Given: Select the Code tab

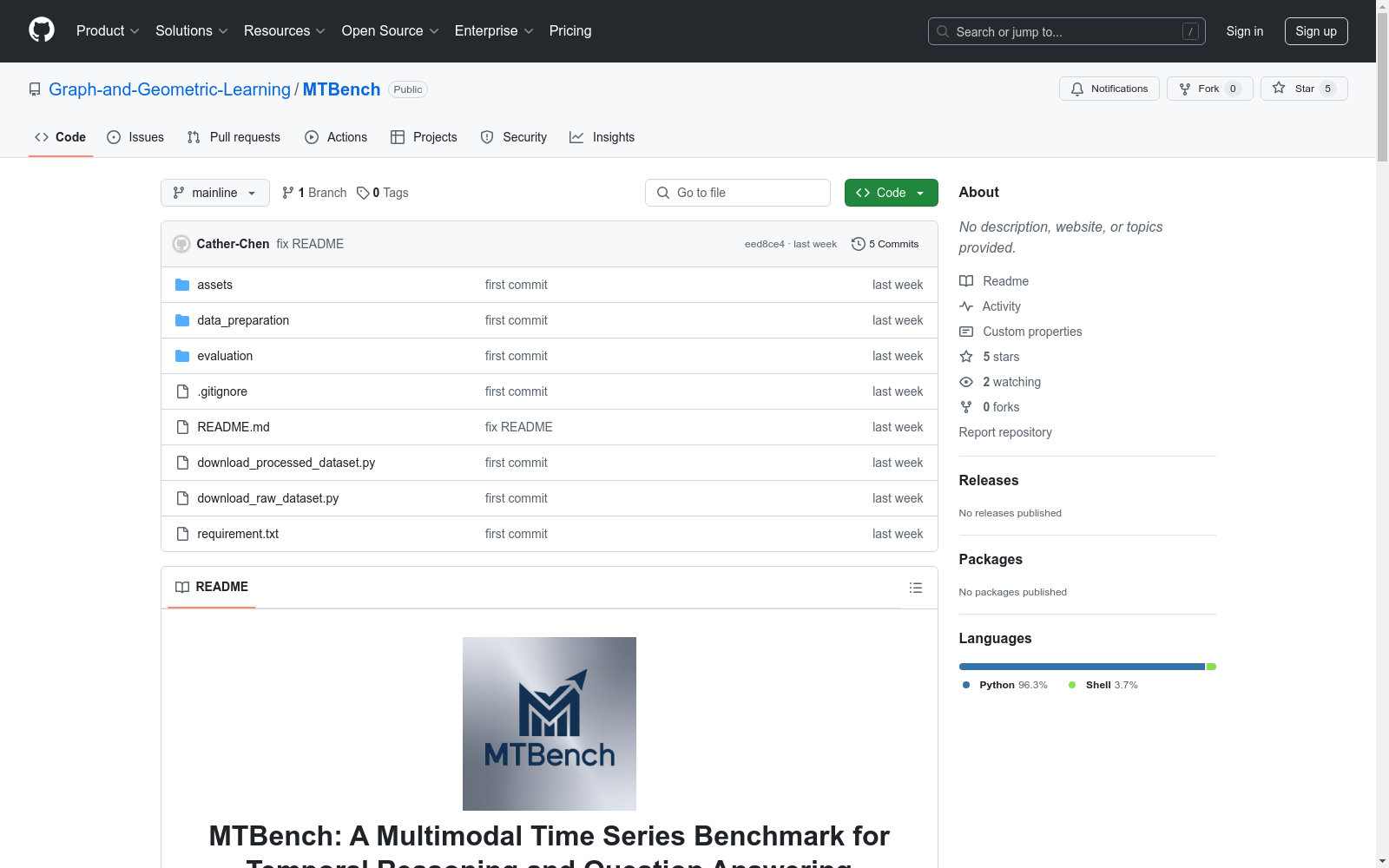Looking at the screenshot, I should point(61,137).
